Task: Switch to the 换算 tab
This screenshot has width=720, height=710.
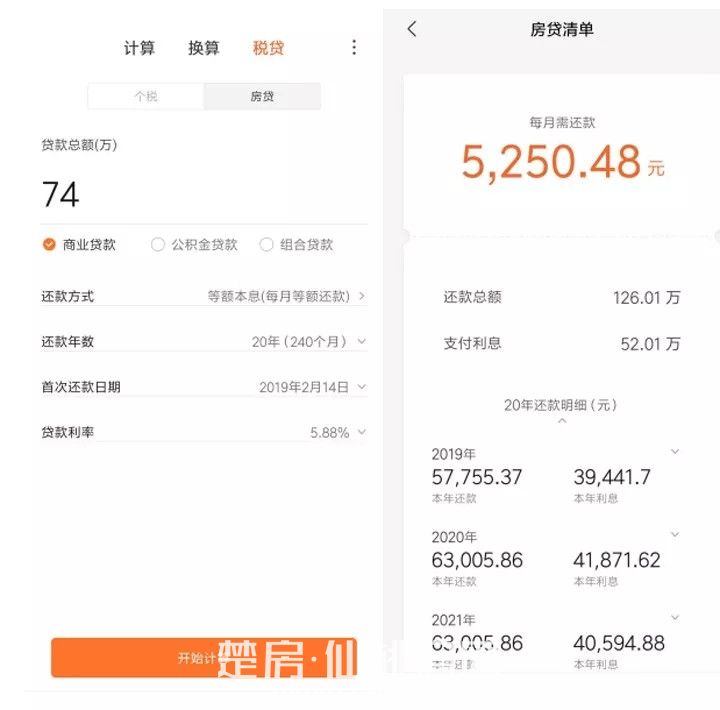Action: (x=203, y=48)
